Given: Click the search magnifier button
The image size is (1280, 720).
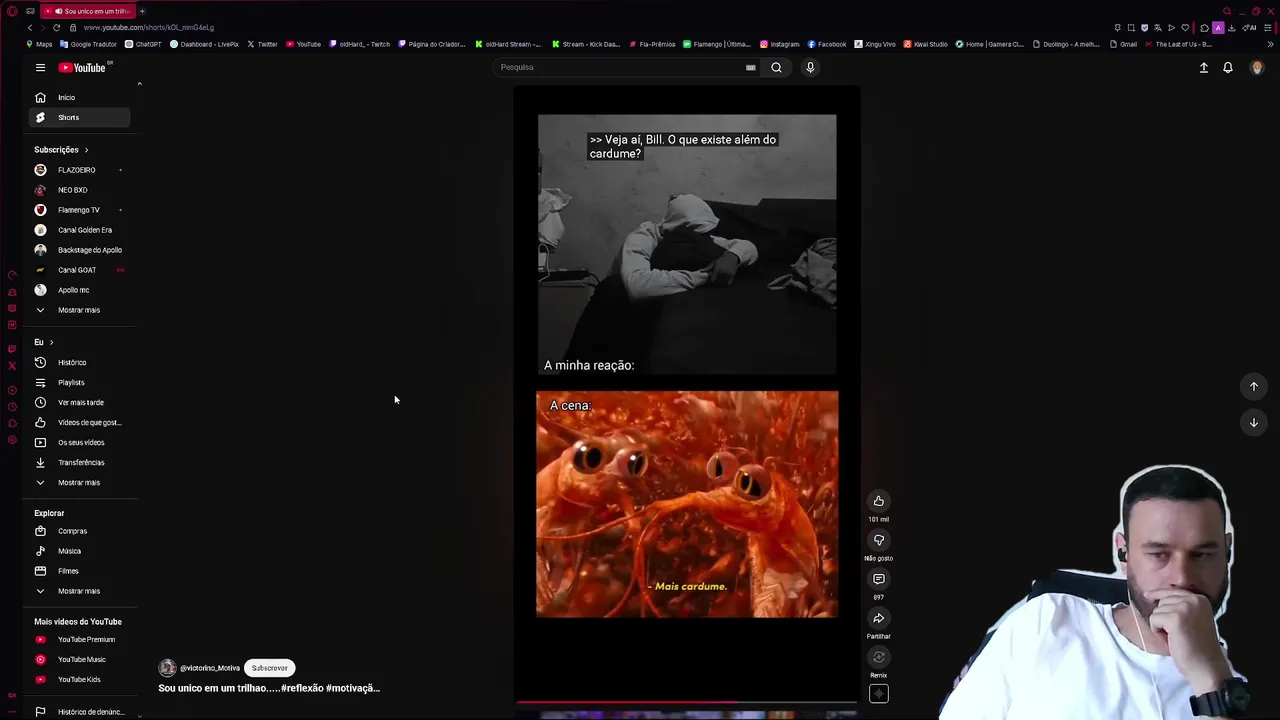Looking at the screenshot, I should click(x=776, y=67).
